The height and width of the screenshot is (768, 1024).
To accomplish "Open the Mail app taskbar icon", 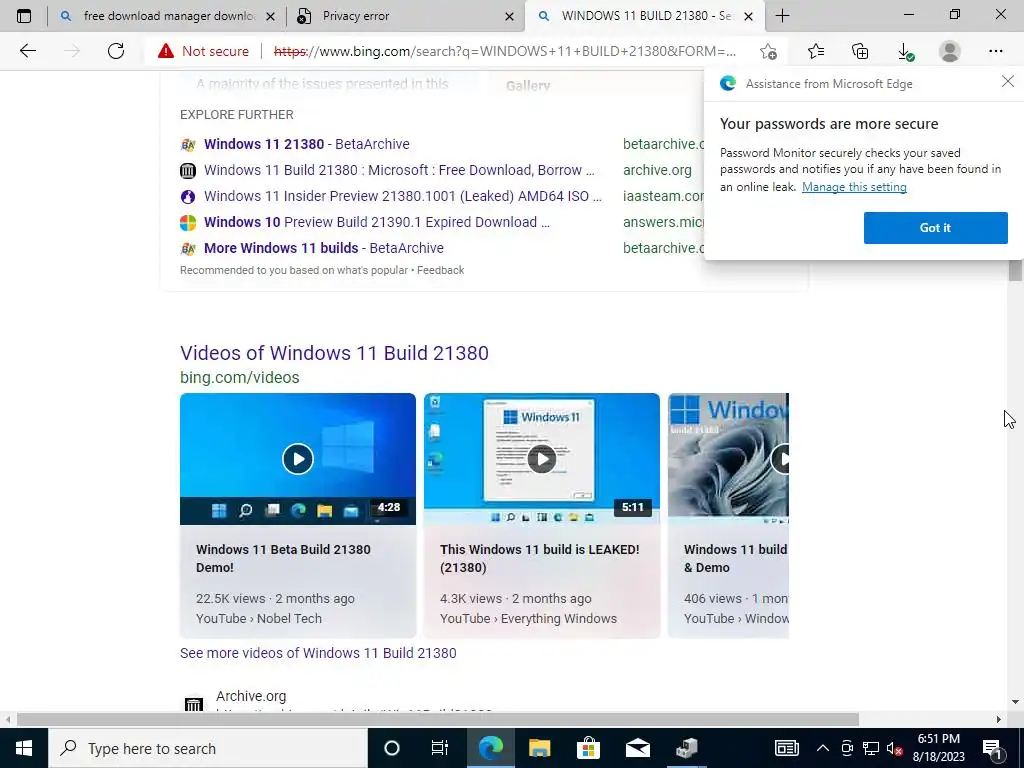I will click(637, 748).
